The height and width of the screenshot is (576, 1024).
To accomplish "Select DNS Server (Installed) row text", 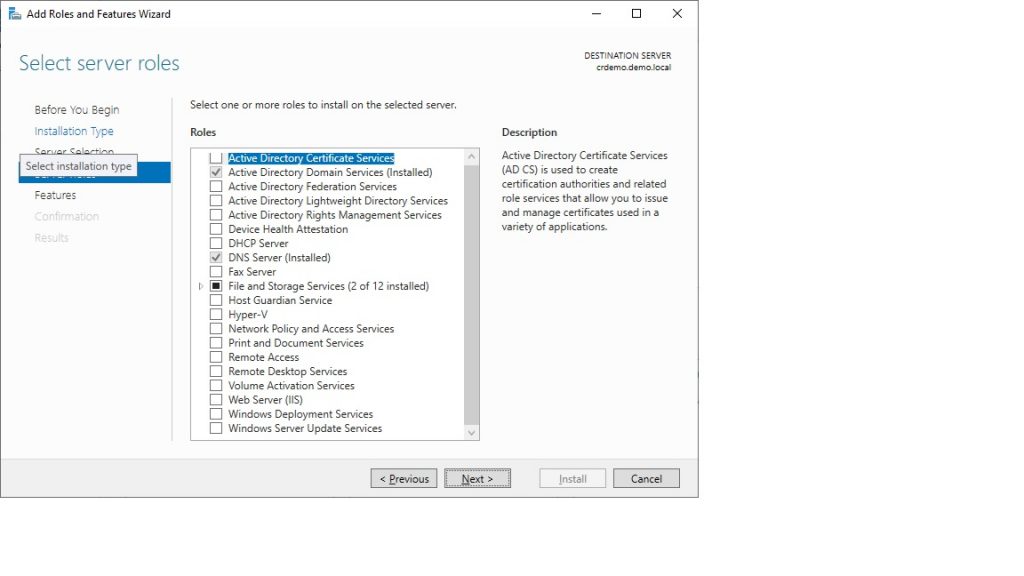I will (x=280, y=258).
